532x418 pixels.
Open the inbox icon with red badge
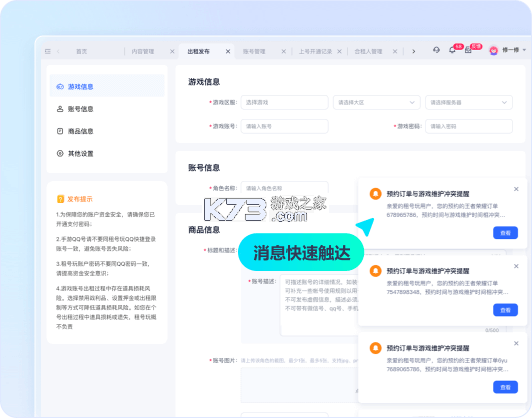point(468,50)
